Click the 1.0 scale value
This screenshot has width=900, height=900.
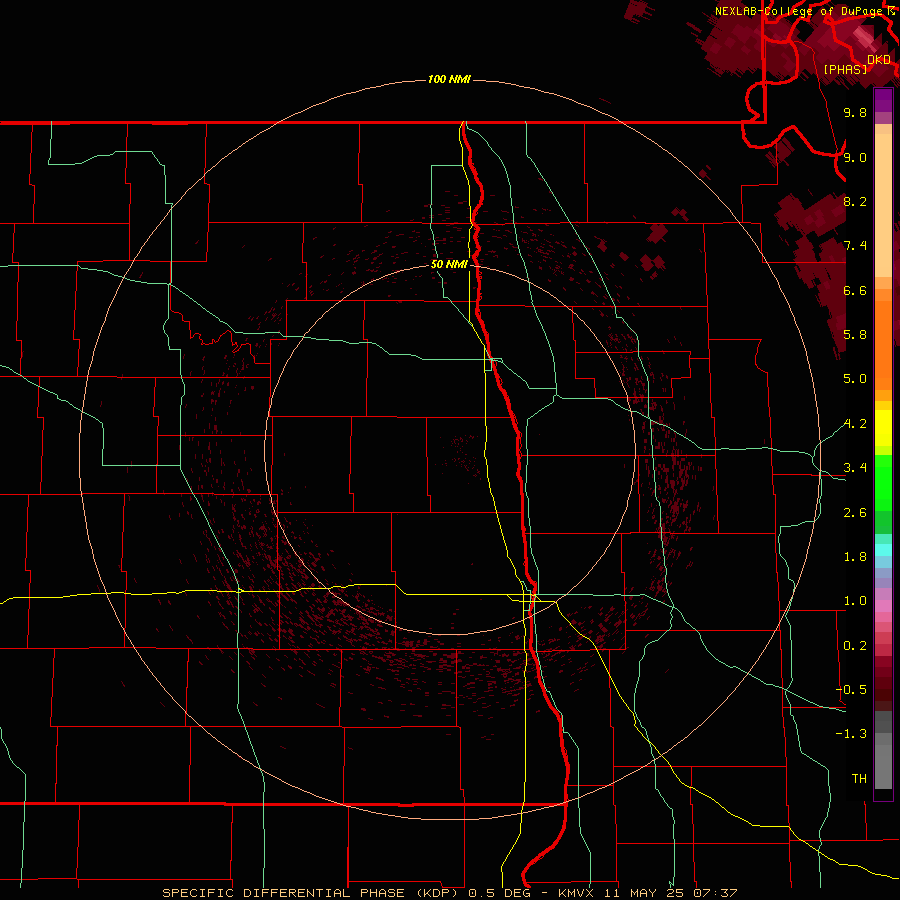coord(855,601)
